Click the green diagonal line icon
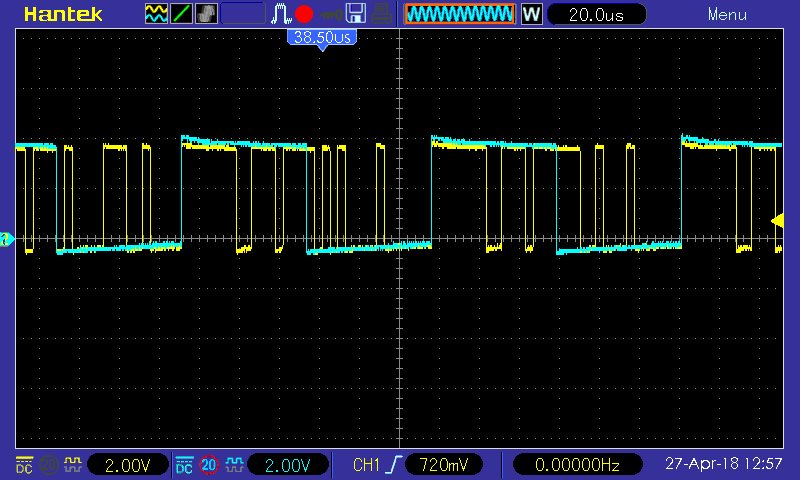800x480 pixels. 181,14
